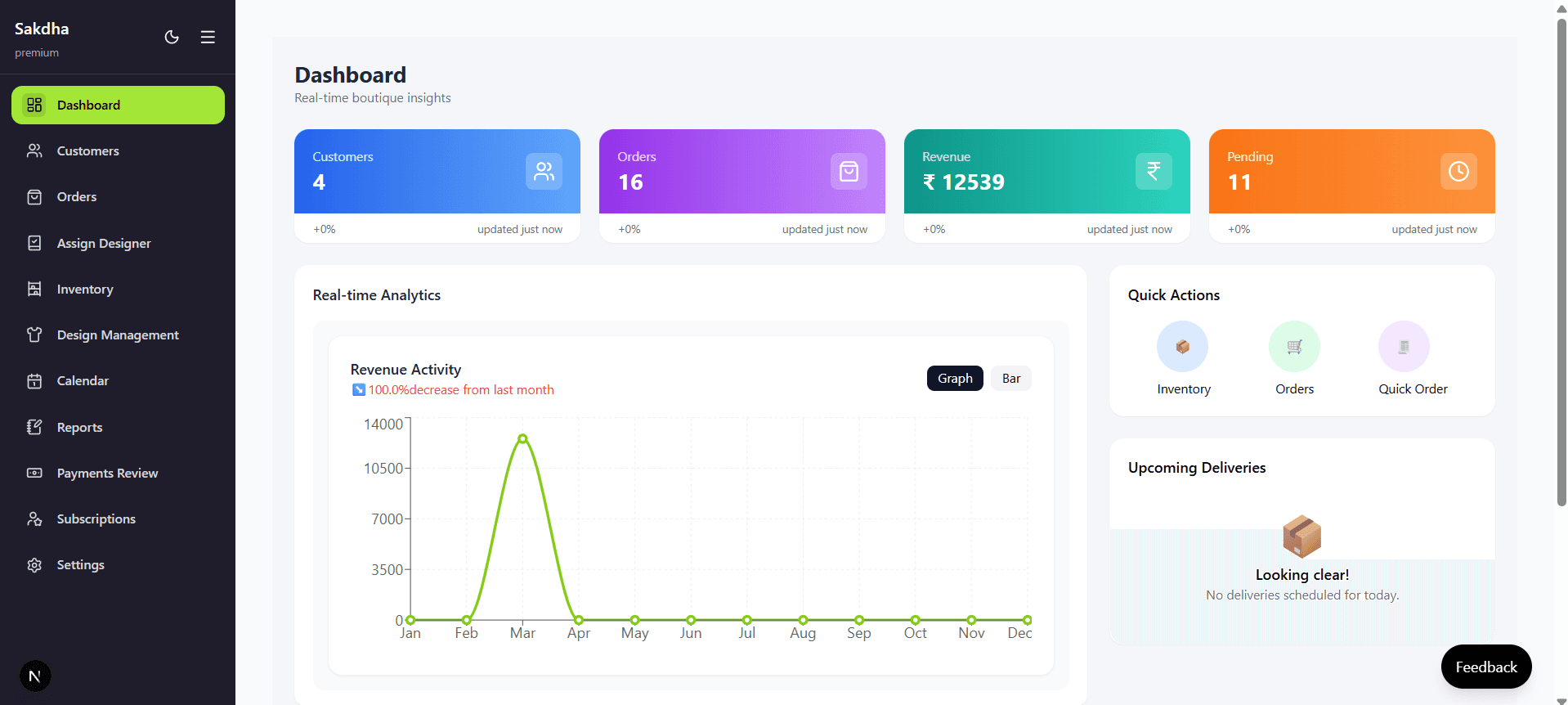Screen dimensions: 1568x705
Task: Open the Customers sidebar item
Action: (x=118, y=150)
